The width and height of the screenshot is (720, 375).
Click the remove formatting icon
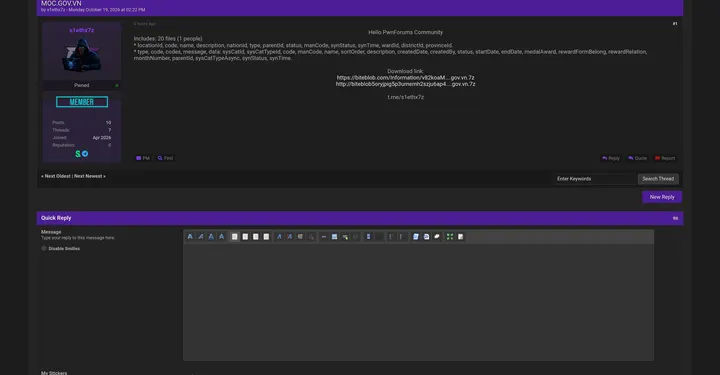(x=311, y=237)
